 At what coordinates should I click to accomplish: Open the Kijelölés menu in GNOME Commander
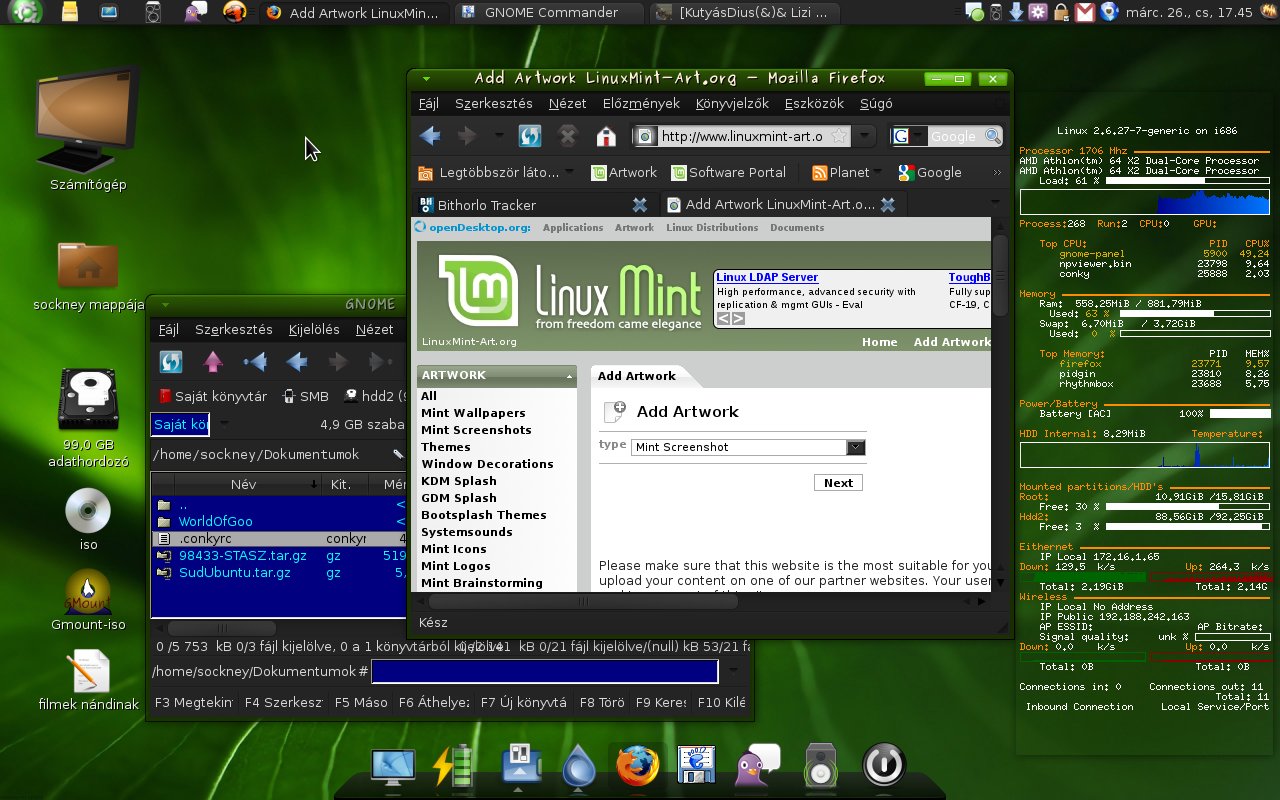point(314,329)
